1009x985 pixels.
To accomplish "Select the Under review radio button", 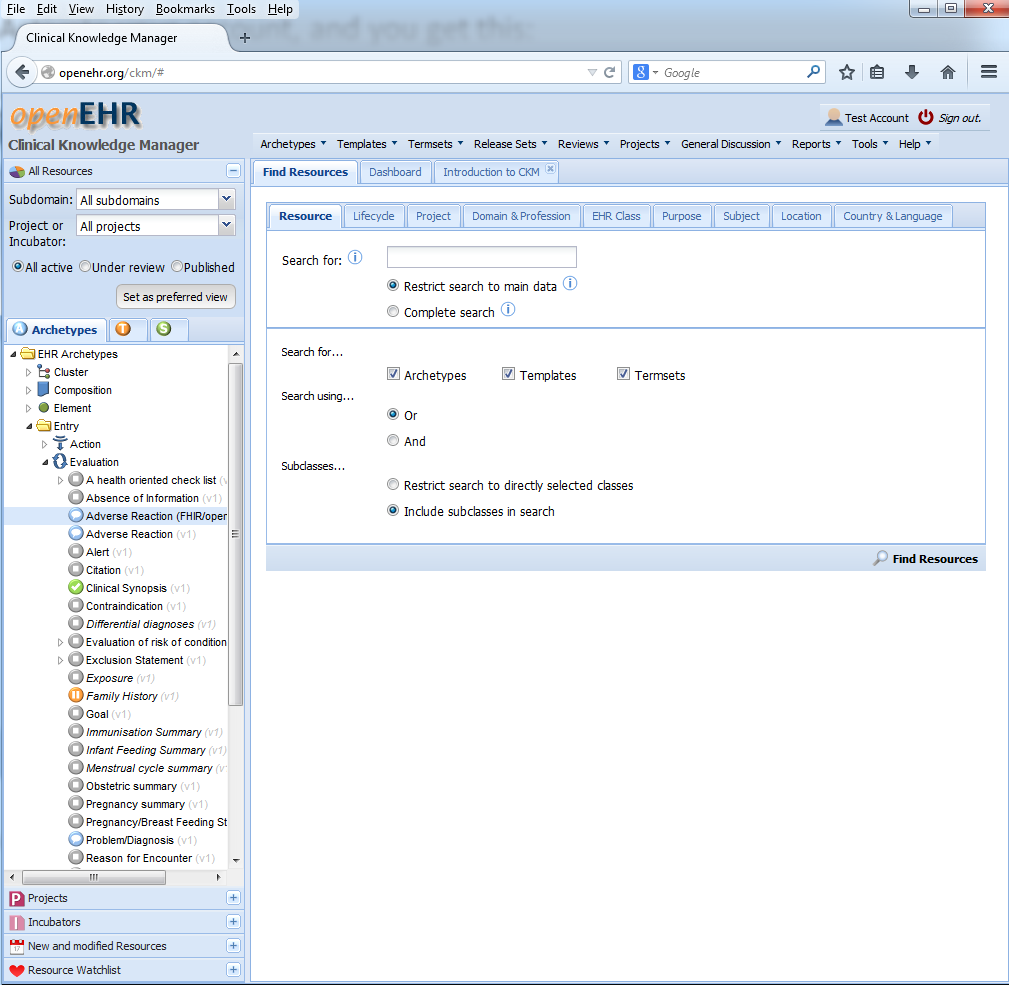I will (x=85, y=267).
